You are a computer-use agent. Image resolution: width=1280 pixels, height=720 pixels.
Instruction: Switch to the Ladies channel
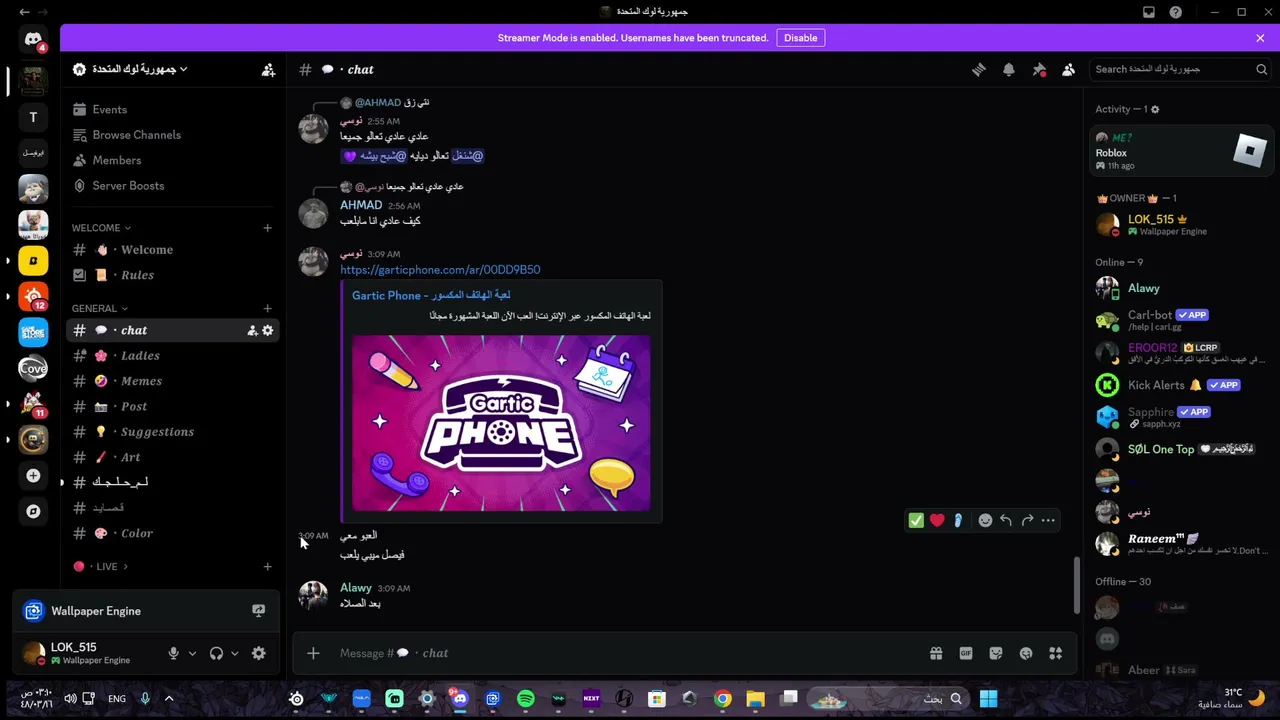(x=173, y=356)
